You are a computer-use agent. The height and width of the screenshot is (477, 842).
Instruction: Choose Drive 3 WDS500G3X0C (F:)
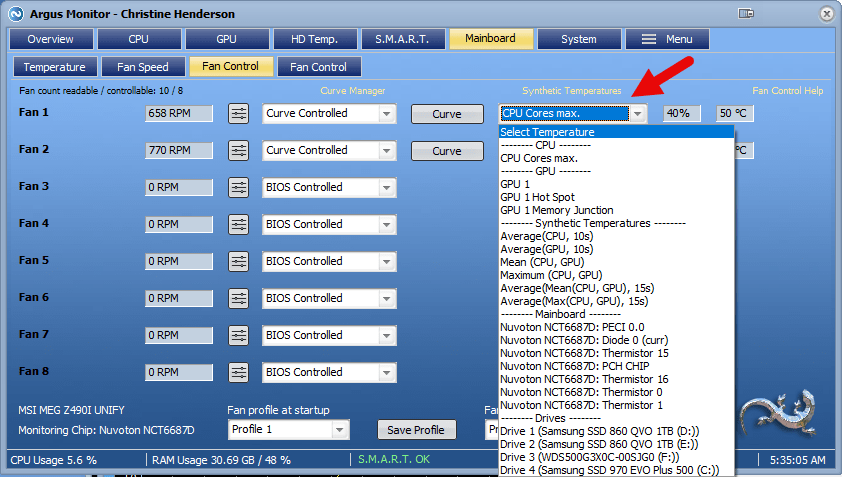[616, 457]
